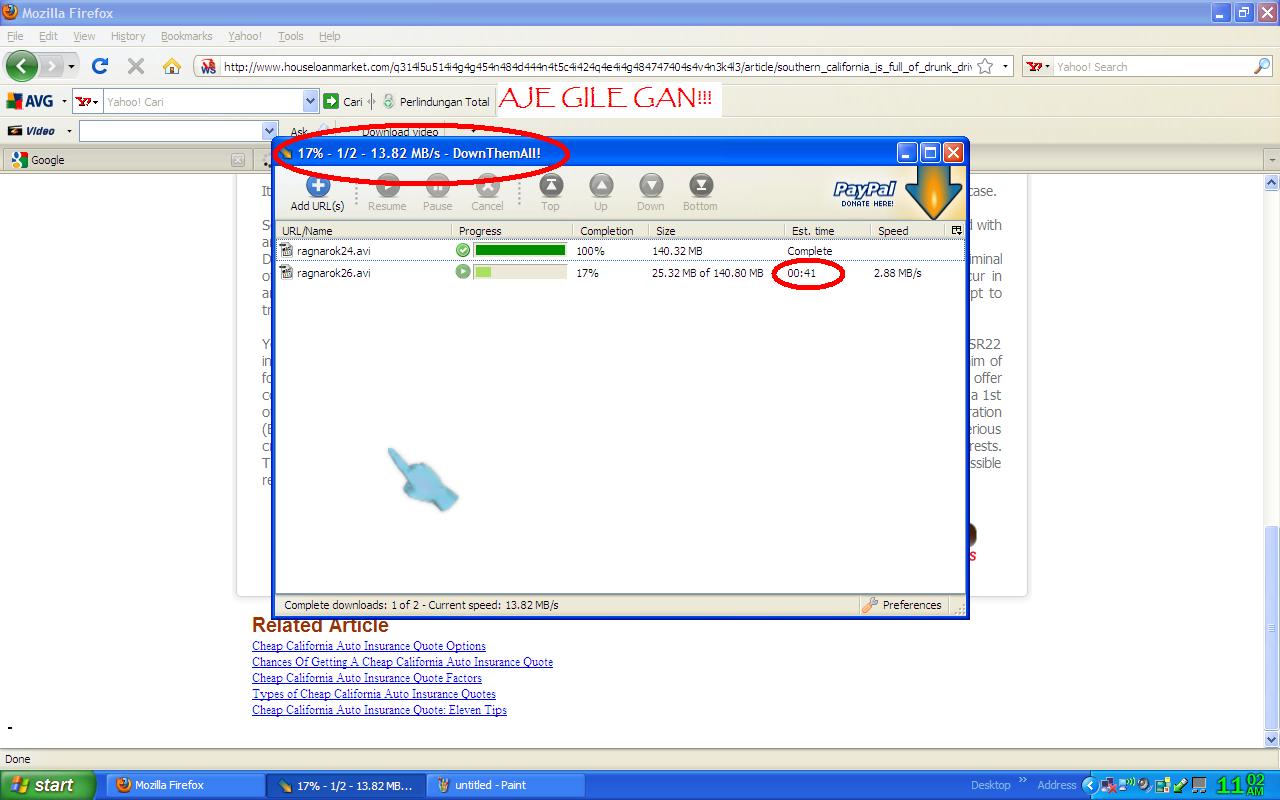
Task: Click the Down arrow icon in DownThemAll
Action: point(651,185)
